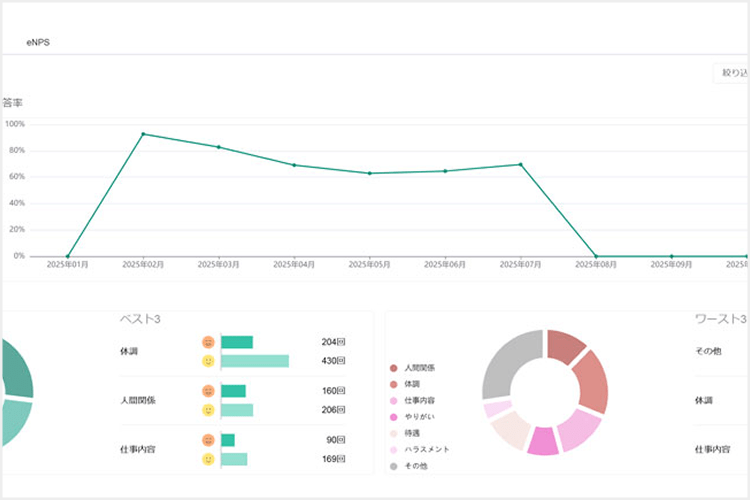This screenshot has width=750, height=500.
Task: Click the yellow smiley face icon for 仕事内容
Action: point(208,459)
